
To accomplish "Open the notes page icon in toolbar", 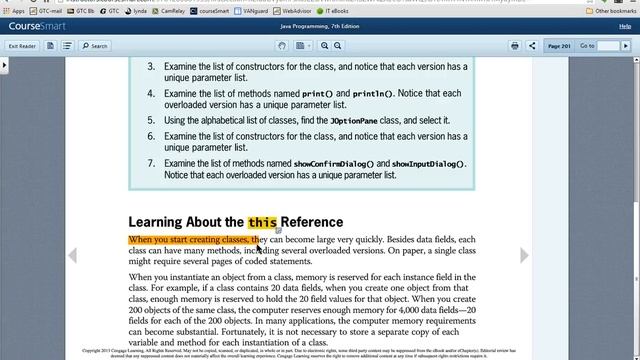I will (x=50, y=46).
